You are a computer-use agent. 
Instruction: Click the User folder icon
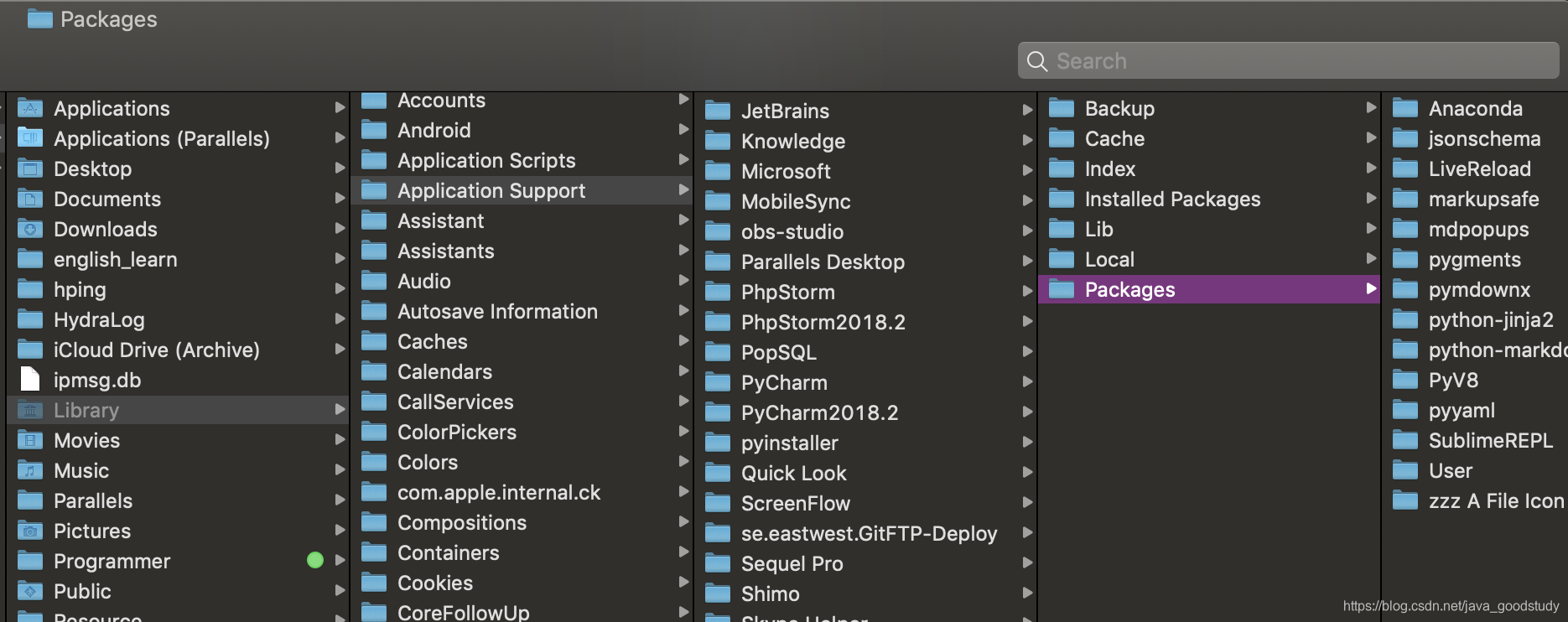click(1405, 470)
